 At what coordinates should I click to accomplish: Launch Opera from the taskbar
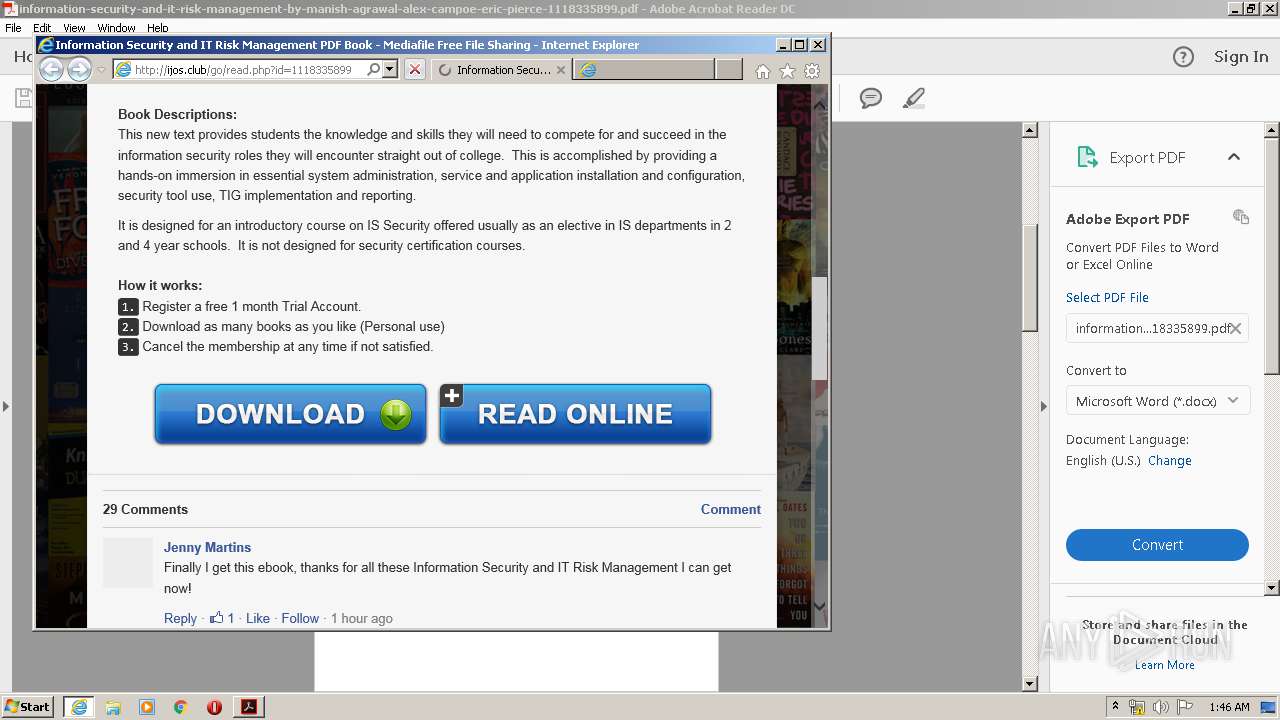click(x=214, y=707)
